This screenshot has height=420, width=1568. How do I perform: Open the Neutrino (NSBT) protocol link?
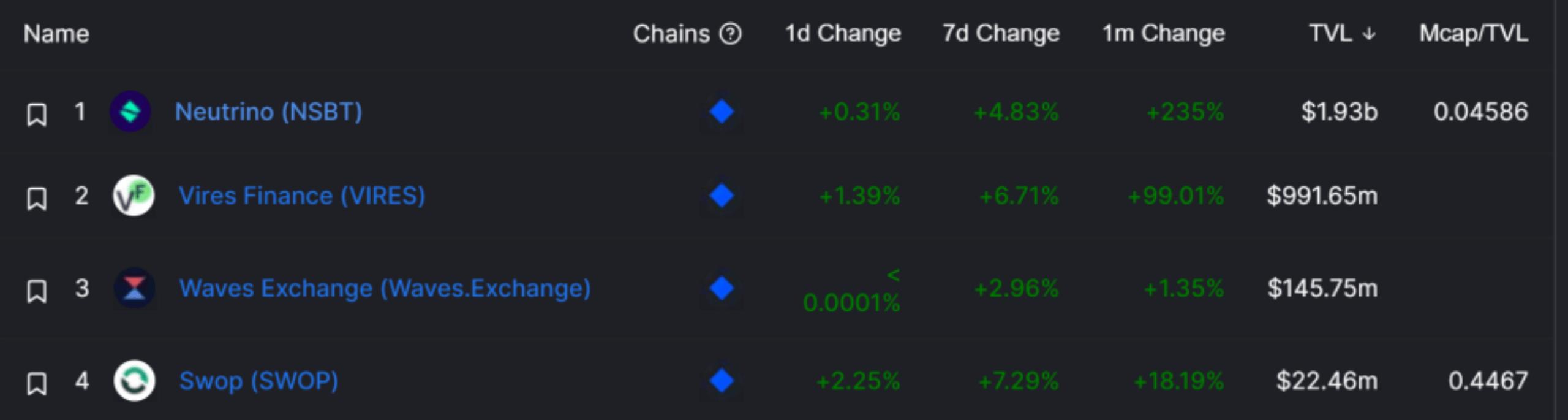click(268, 112)
